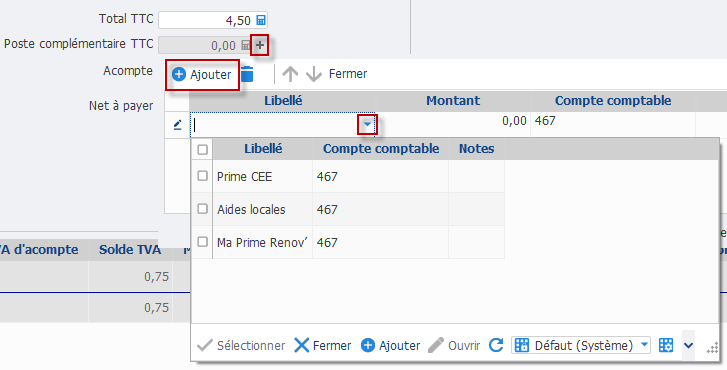727x370 pixels.
Task: Move row down with the down arrow
Action: (x=314, y=74)
